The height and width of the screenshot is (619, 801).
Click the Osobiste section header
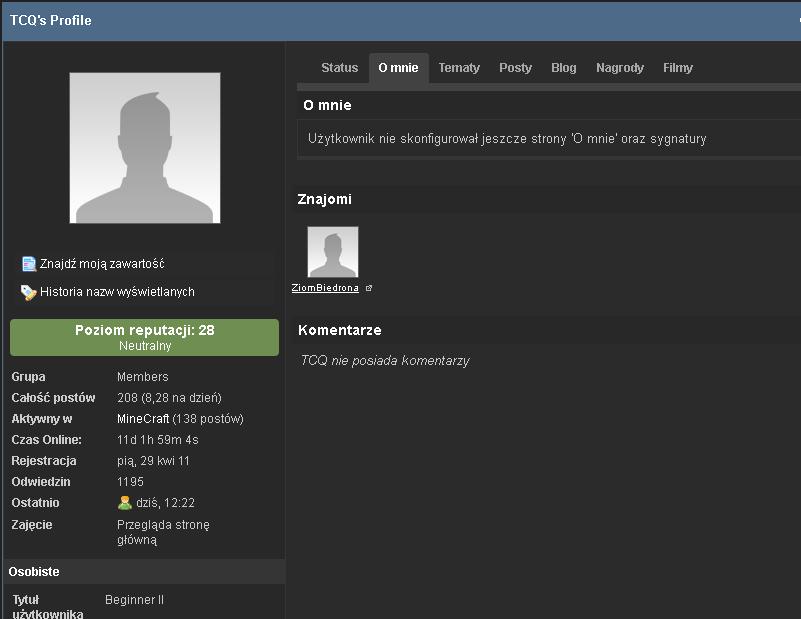145,572
